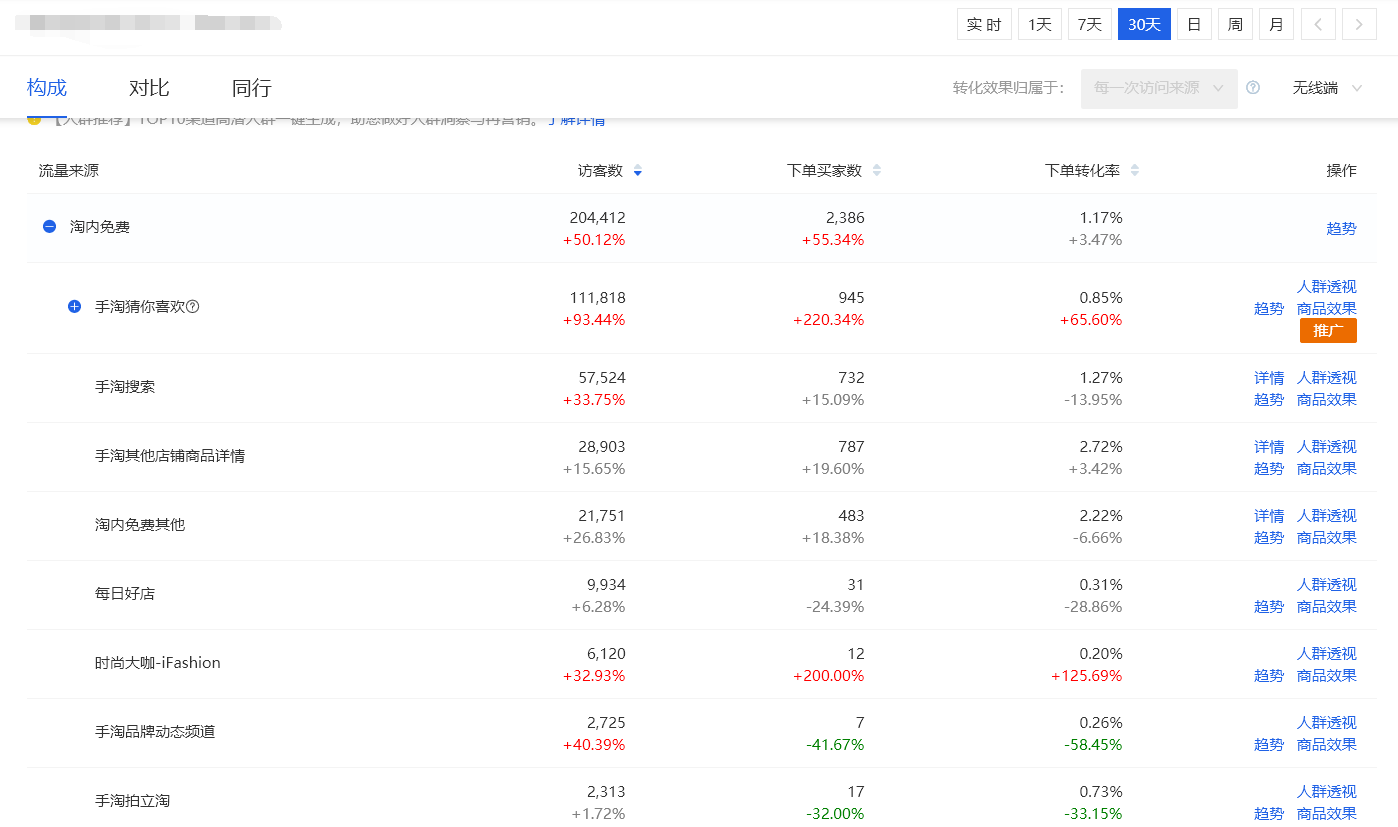This screenshot has height=827, width=1398.
Task: Click the 人群推荐 banner icon
Action: 35,118
